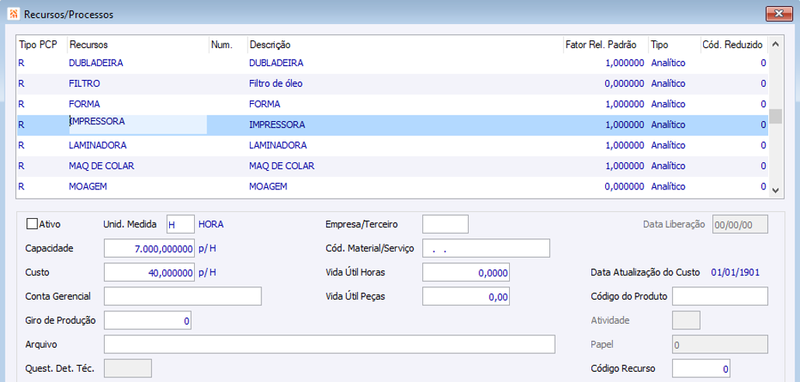The image size is (800, 382).
Task: Click the Arquivo field
Action: point(330,344)
